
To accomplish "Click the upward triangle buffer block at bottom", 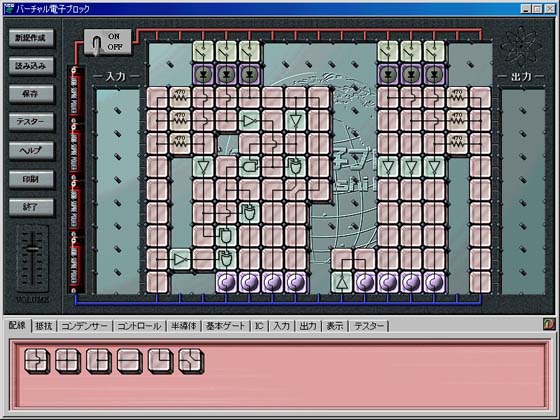I will point(342,282).
